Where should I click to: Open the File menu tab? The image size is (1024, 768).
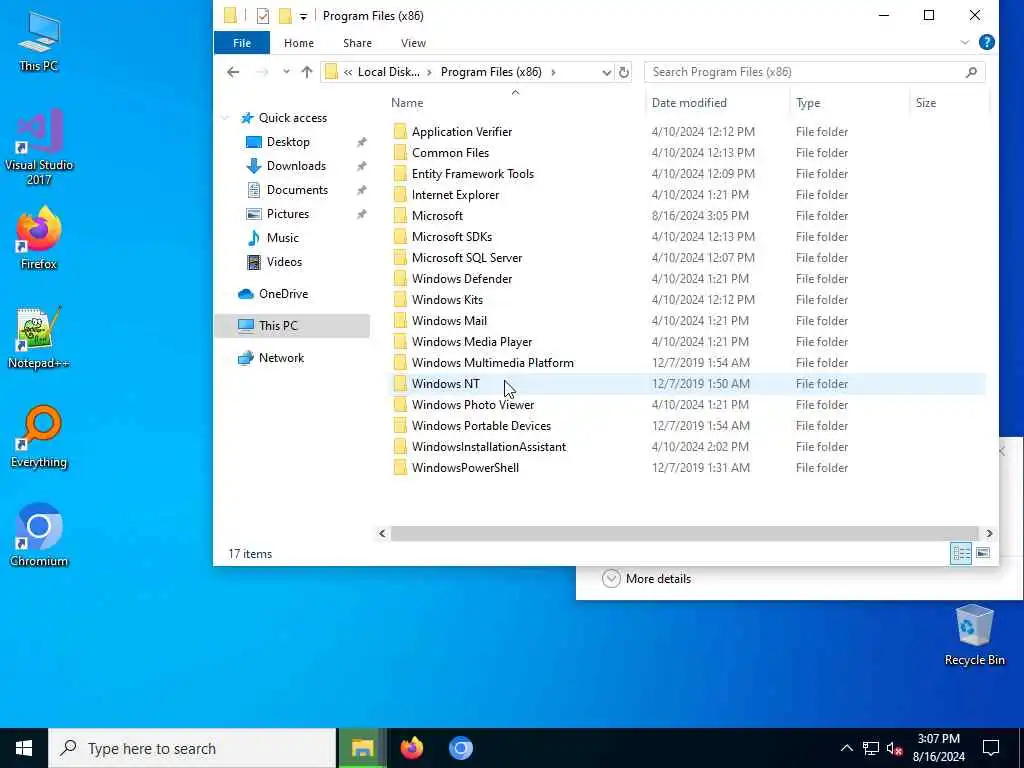click(x=242, y=42)
